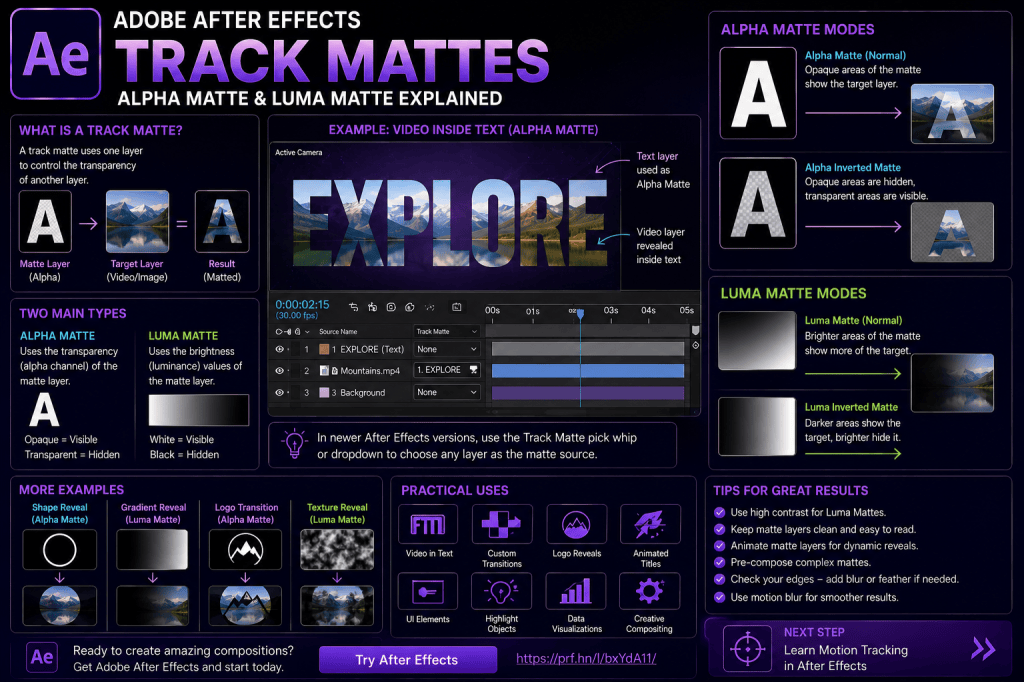Click the checkmark beside Use motion blur tip
The image size is (1024, 682).
click(x=720, y=597)
